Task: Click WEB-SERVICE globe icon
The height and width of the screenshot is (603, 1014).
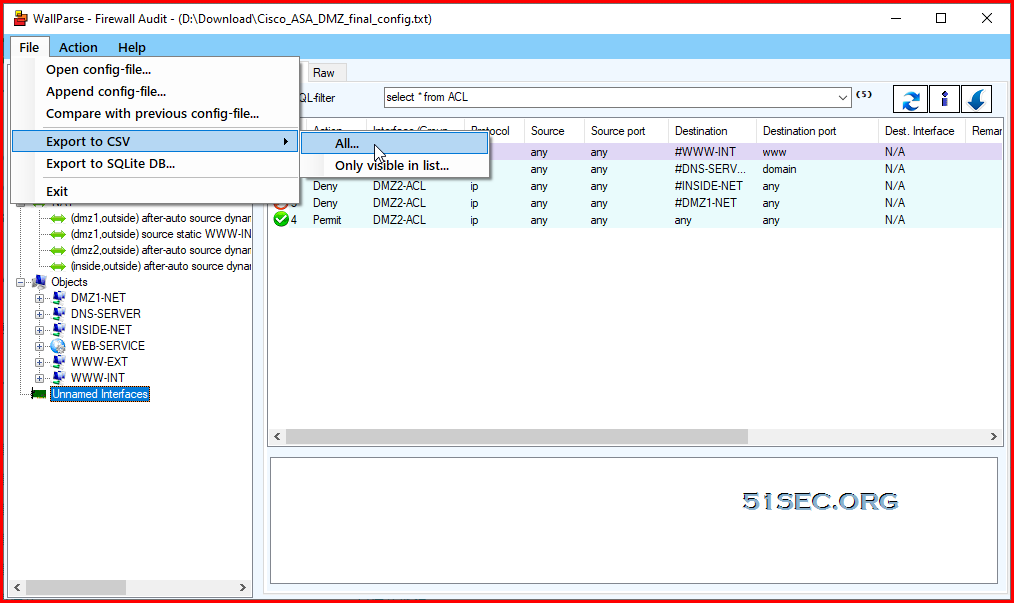Action: 58,345
